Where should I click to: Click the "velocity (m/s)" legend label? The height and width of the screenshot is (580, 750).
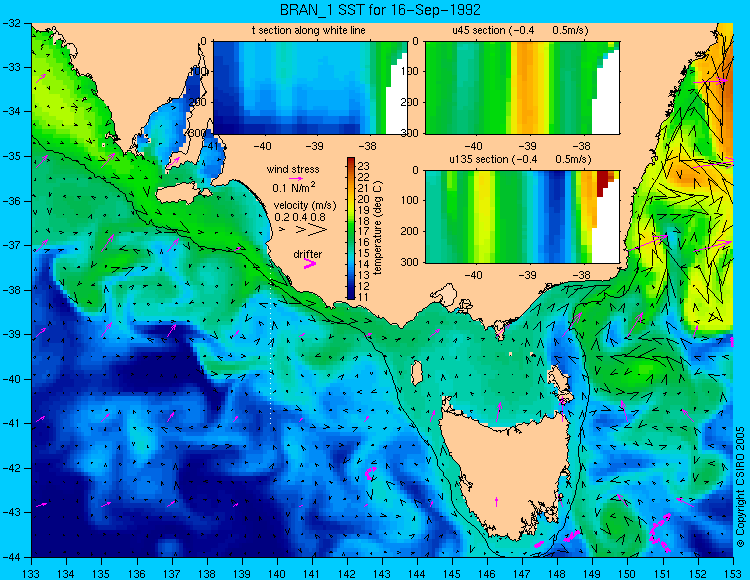coord(305,205)
